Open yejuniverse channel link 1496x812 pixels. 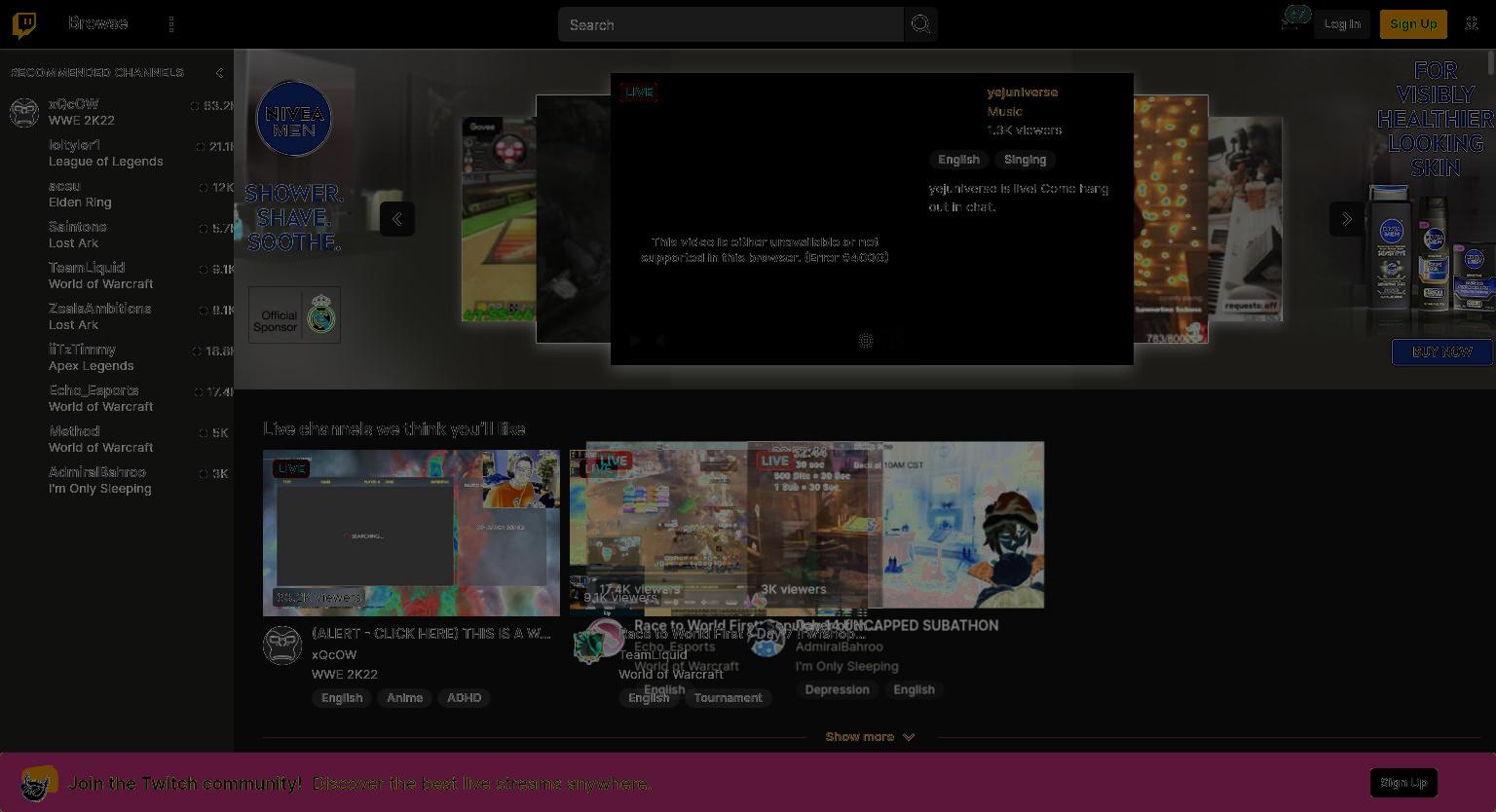(1022, 92)
